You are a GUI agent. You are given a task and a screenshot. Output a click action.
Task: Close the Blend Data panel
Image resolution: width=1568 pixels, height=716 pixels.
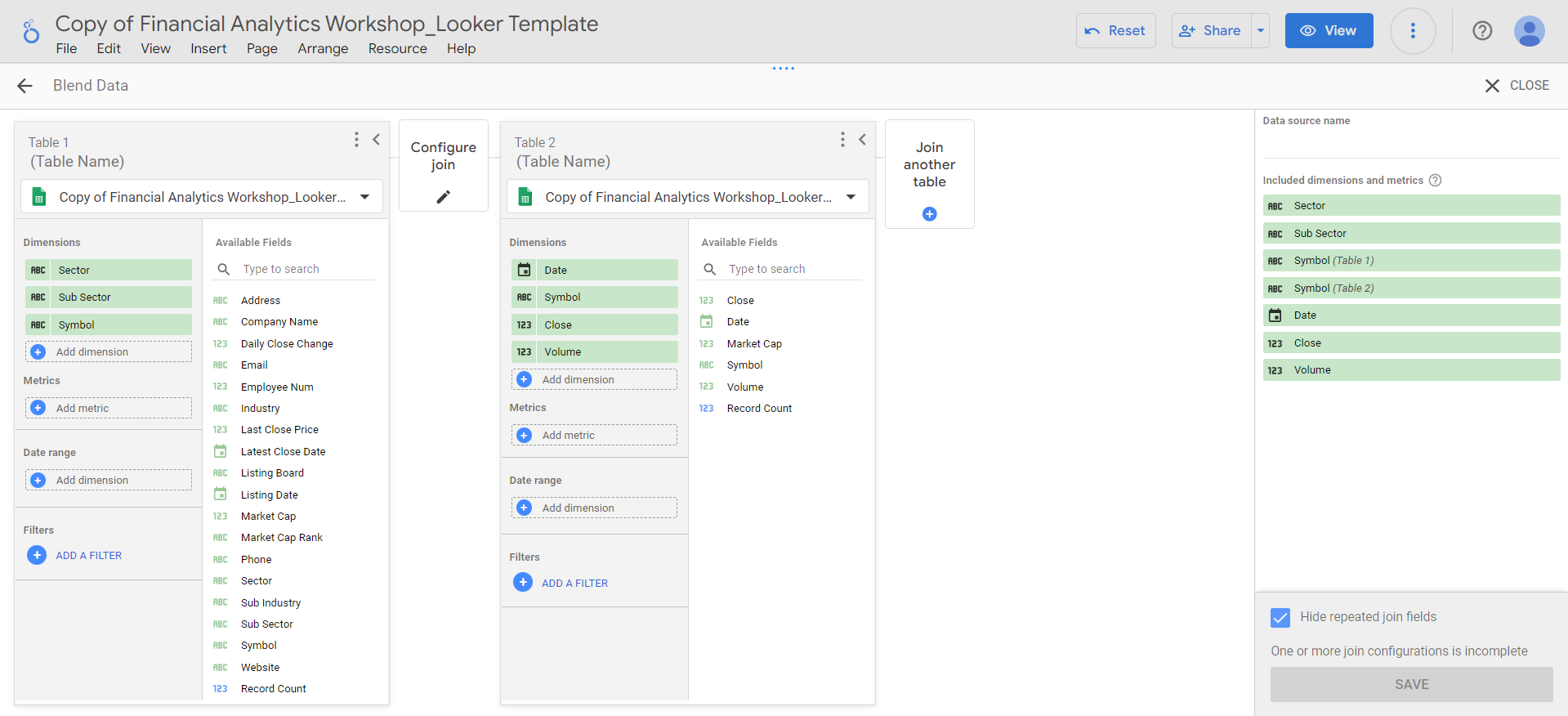(x=1517, y=86)
